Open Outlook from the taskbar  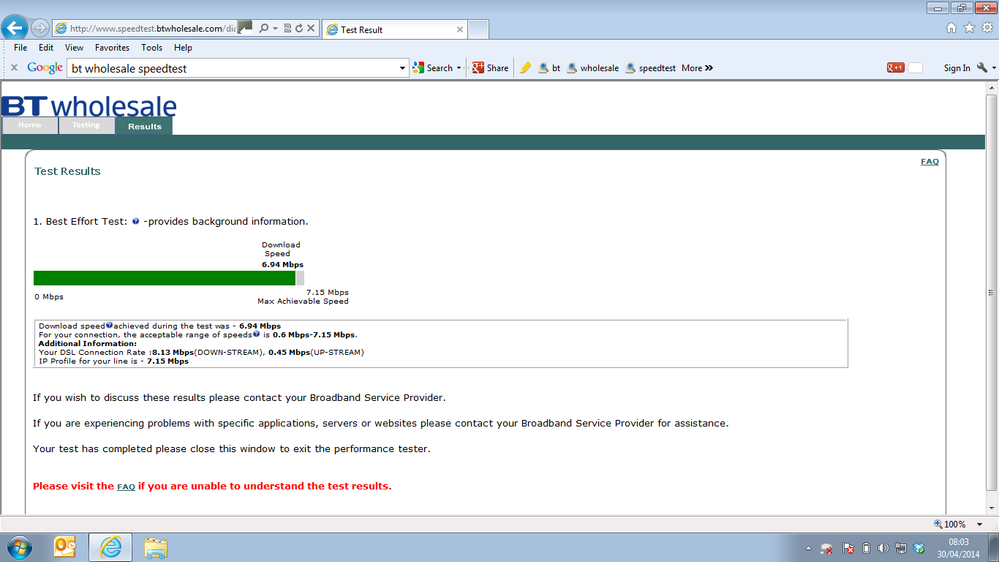click(64, 547)
